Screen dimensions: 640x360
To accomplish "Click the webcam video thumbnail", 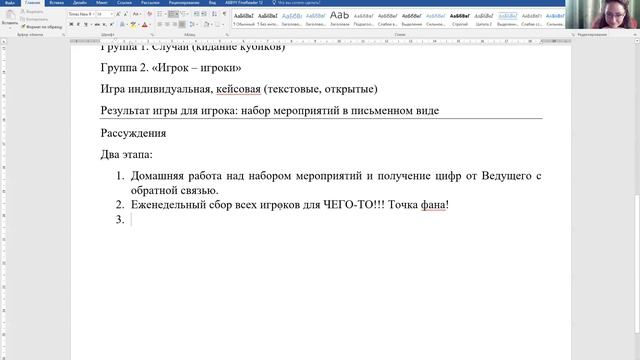I will click(602, 14).
